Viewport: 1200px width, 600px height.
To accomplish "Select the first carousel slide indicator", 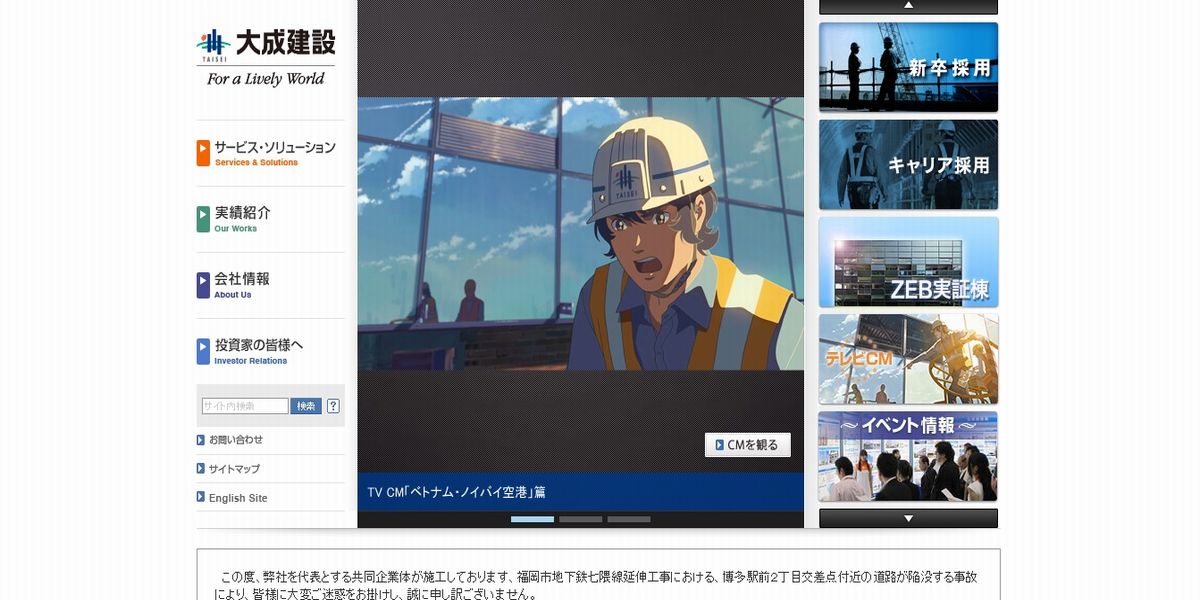I will [532, 519].
